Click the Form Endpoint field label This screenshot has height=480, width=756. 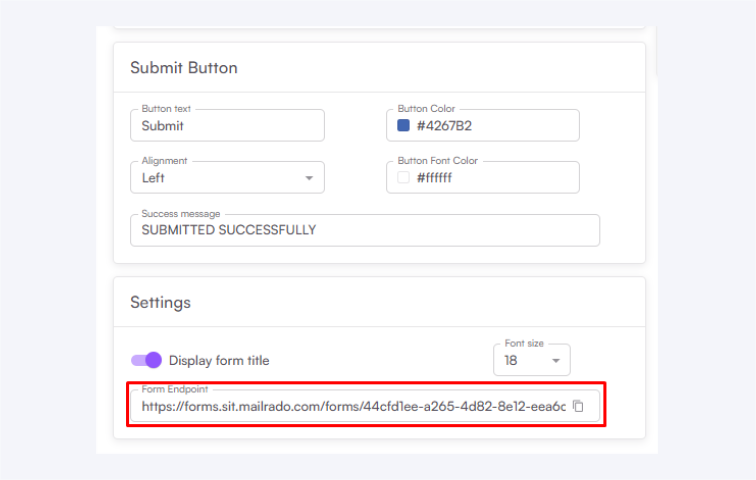175,390
